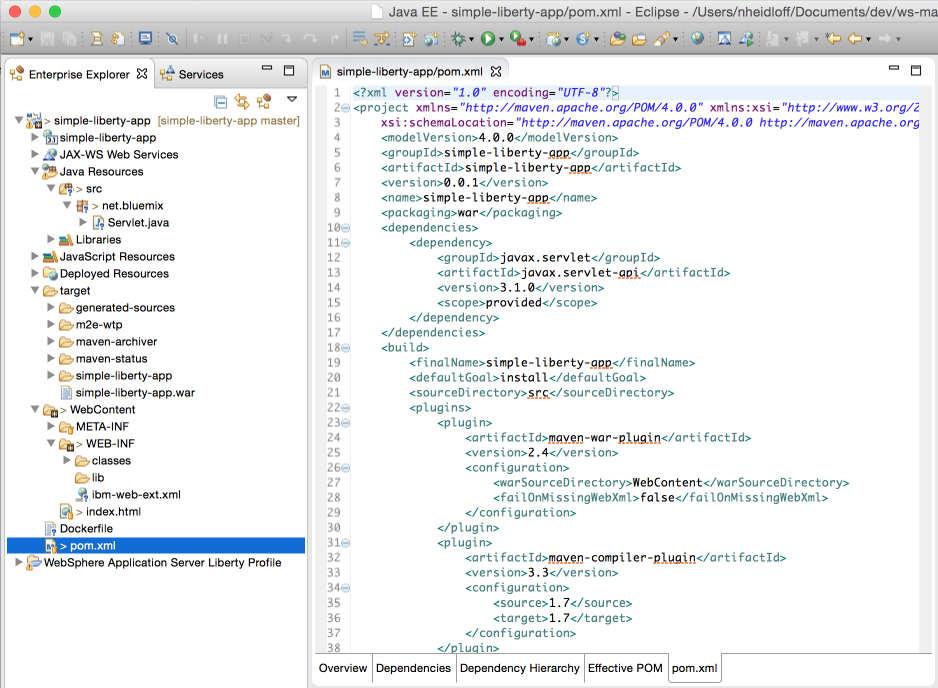Select the pom.xml source tab at bottom
This screenshot has height=688, width=938.
tap(695, 668)
